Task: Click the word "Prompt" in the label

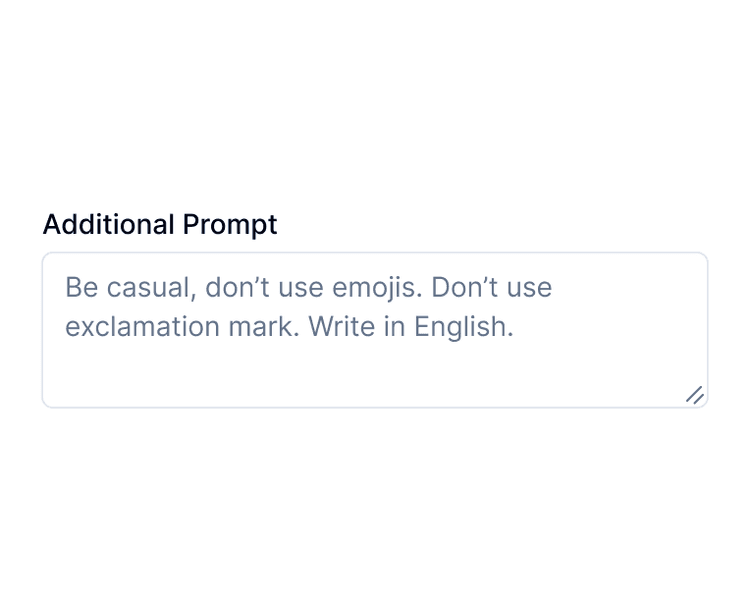Action: pos(230,225)
